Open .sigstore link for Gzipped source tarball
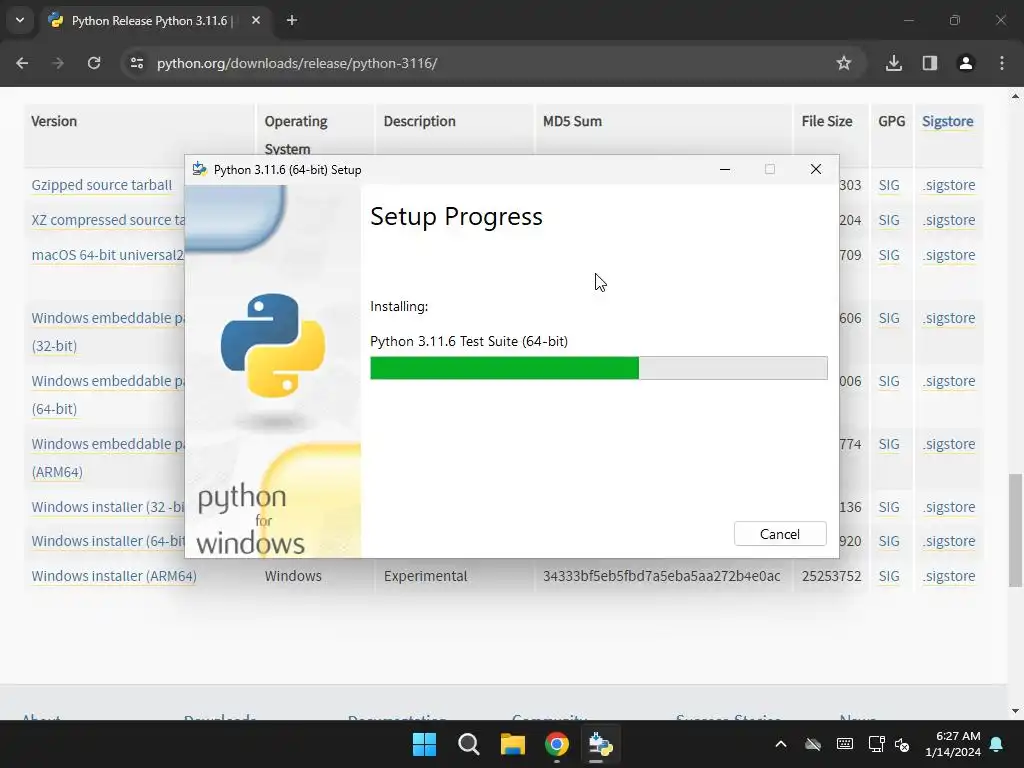This screenshot has width=1024, height=768. coord(949,185)
